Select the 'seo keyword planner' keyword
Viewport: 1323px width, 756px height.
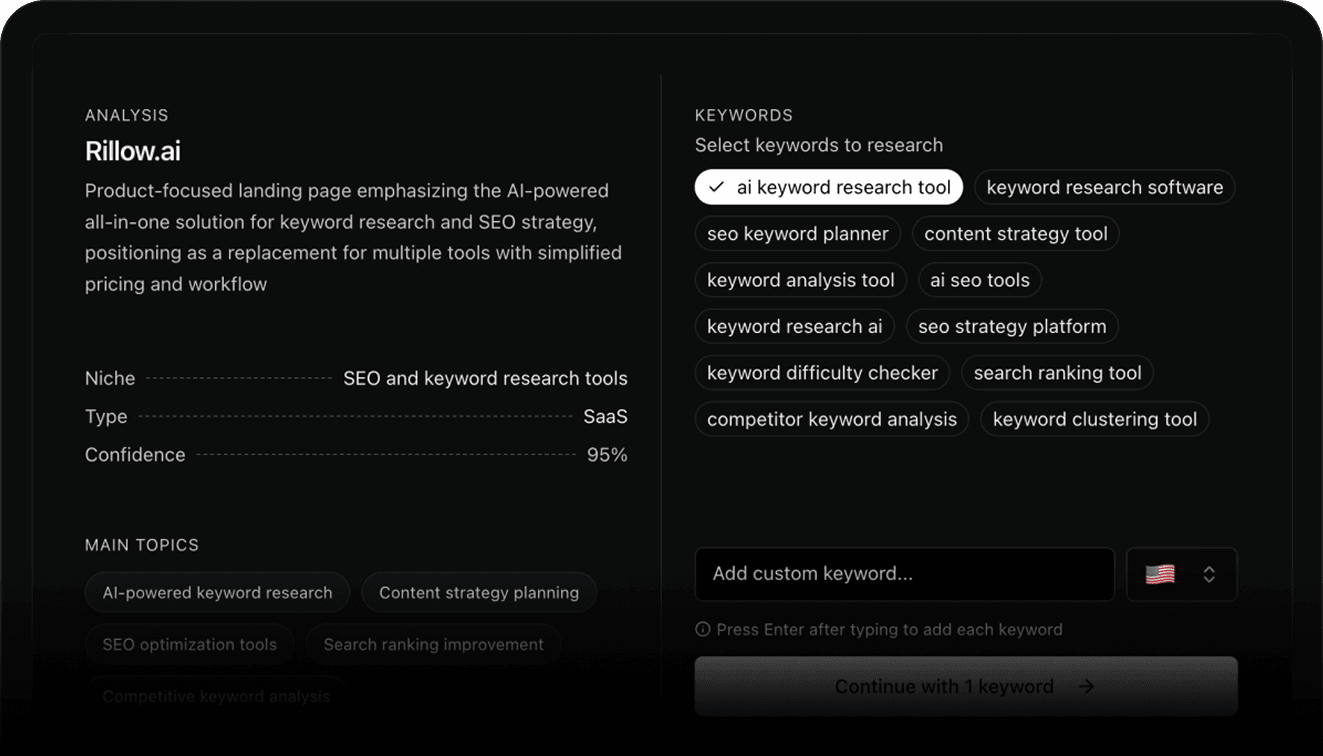(797, 233)
